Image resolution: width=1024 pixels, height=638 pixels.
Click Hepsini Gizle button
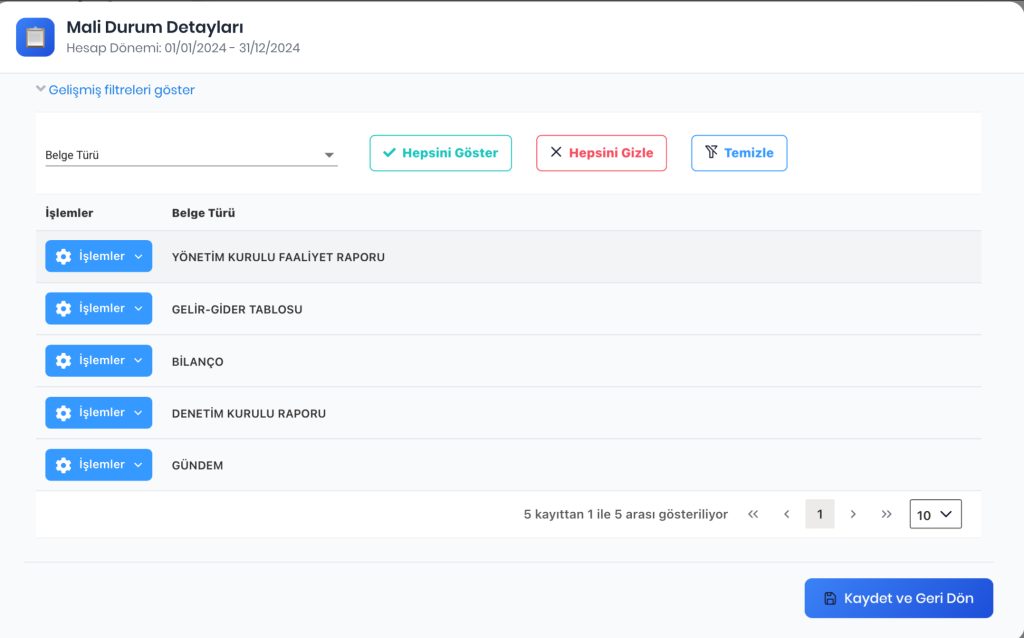(601, 153)
